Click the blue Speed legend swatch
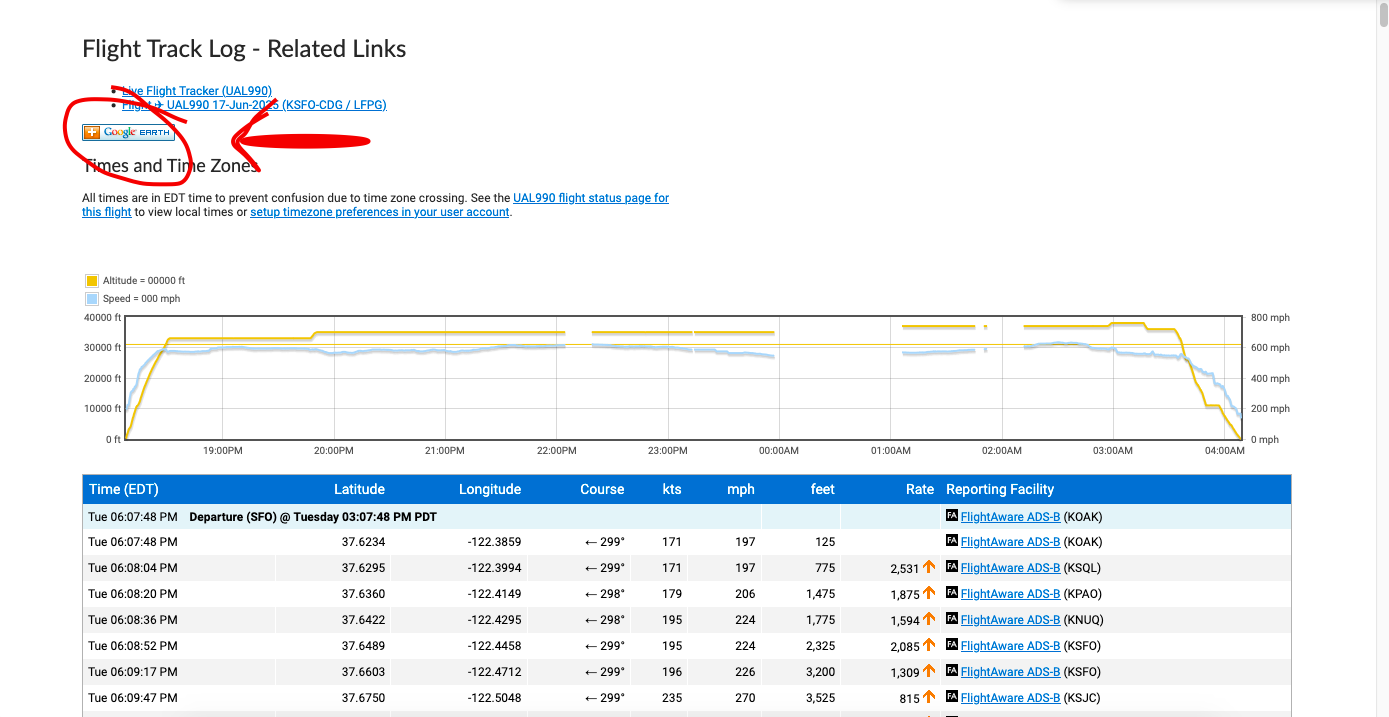 (92, 299)
